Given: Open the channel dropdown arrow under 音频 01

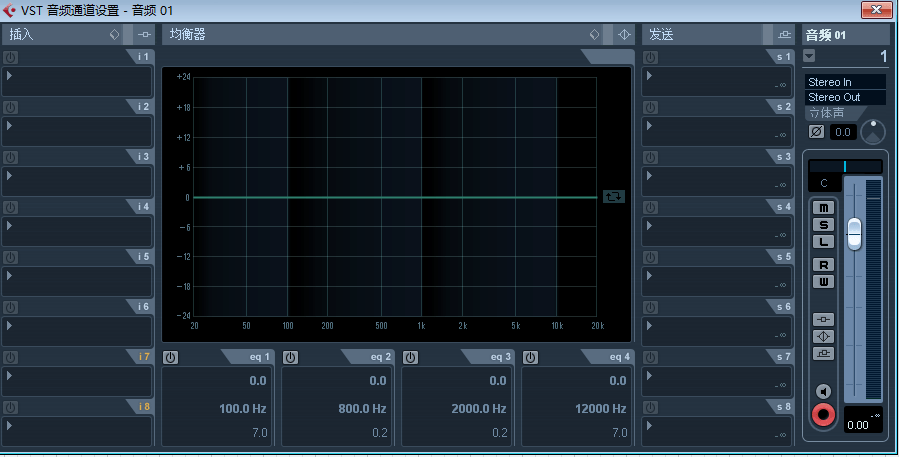Looking at the screenshot, I should pyautogui.click(x=809, y=56).
